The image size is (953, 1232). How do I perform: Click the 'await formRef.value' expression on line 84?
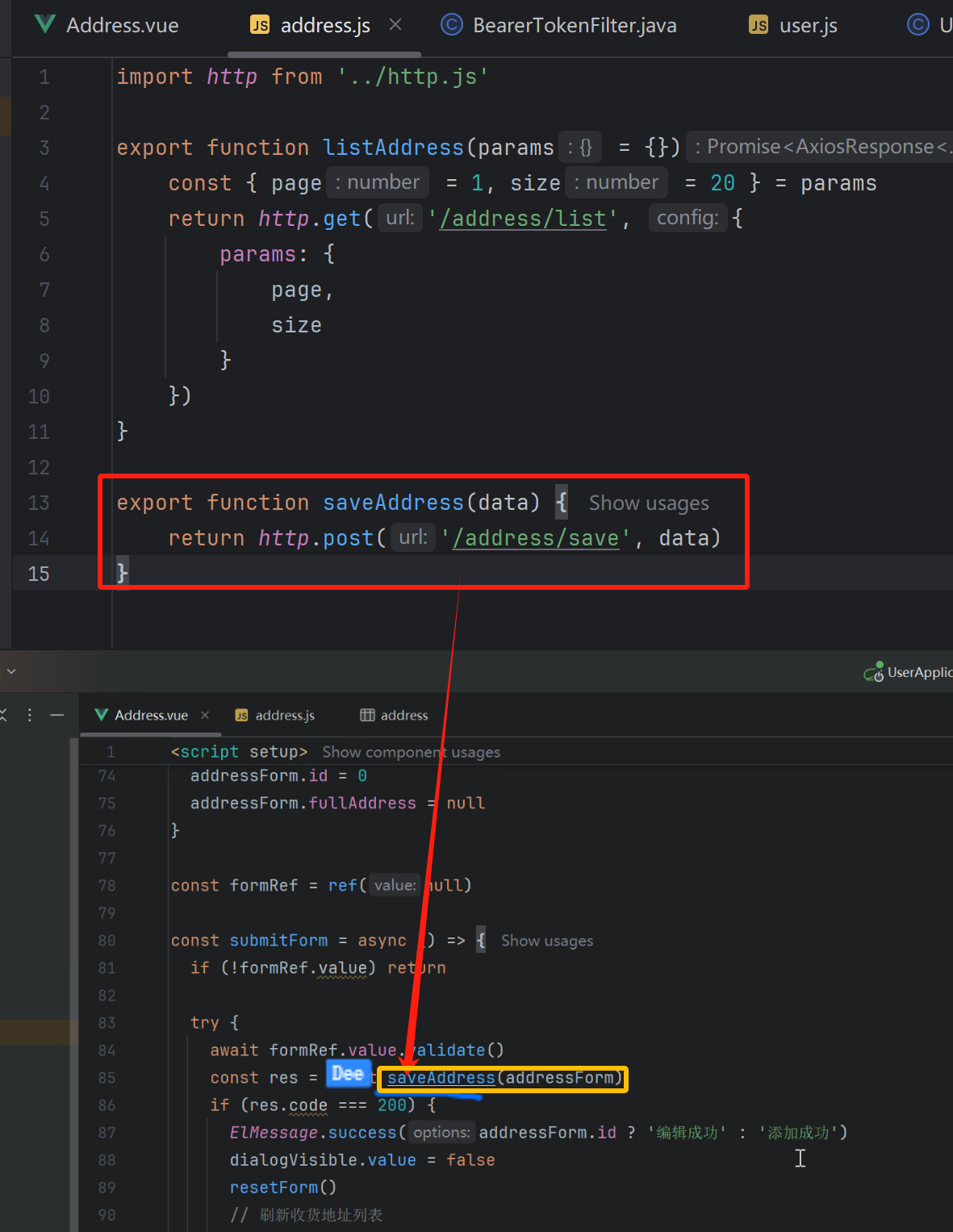303,1050
